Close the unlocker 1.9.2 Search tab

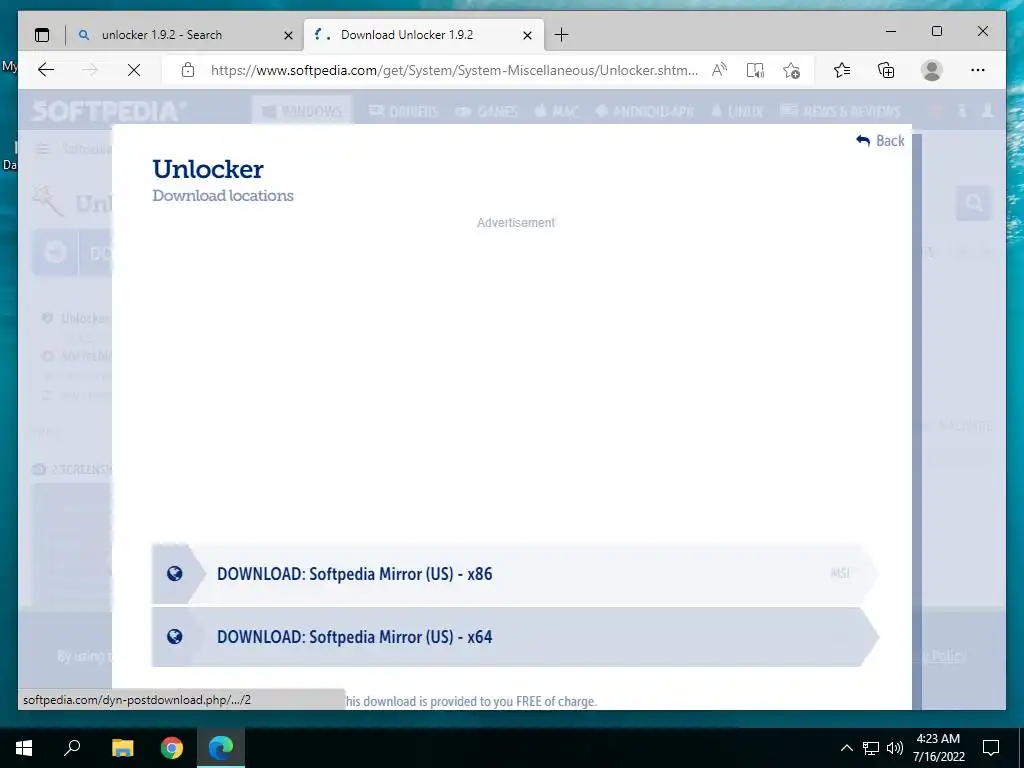coord(288,35)
